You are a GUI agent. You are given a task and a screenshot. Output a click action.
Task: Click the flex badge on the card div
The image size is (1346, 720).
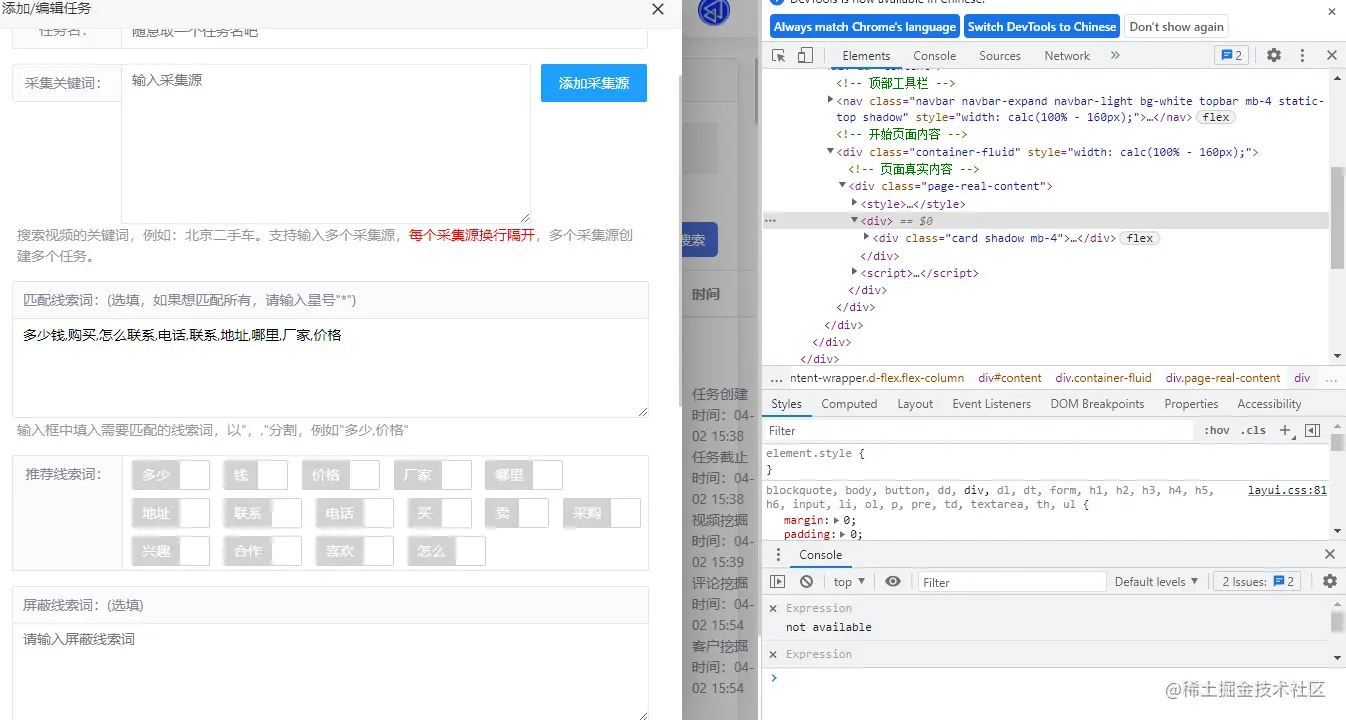click(1140, 238)
